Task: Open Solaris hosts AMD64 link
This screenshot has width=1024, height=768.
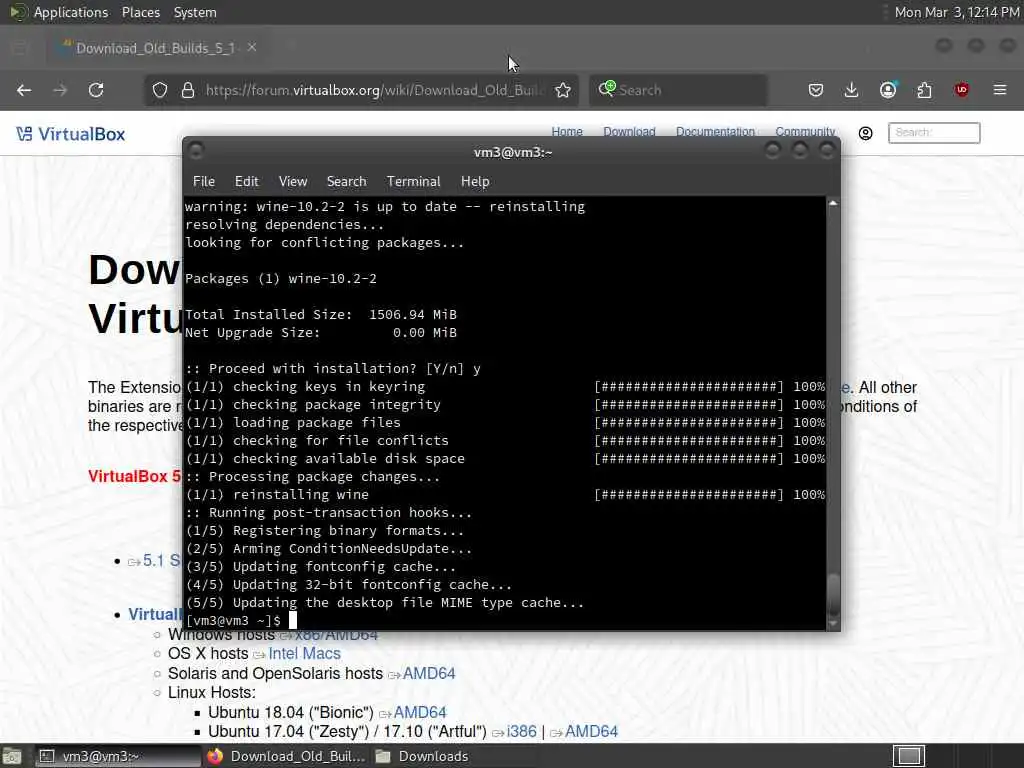Action: (428, 673)
